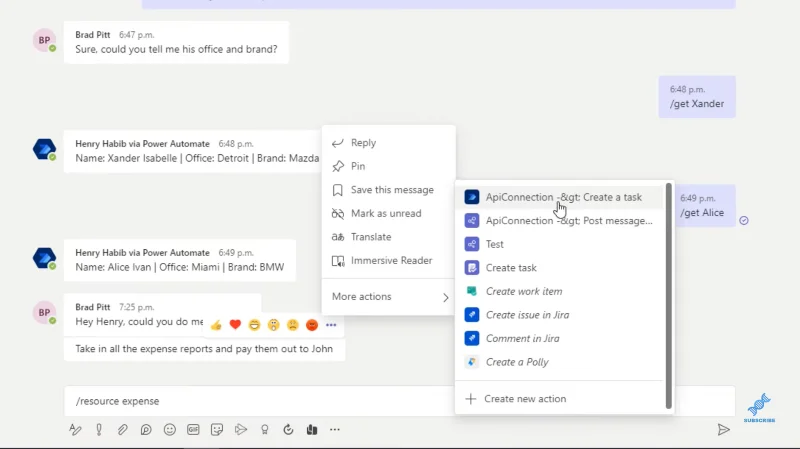The height and width of the screenshot is (449, 800).
Task: Choose Create a Polly
Action: (x=560, y=362)
